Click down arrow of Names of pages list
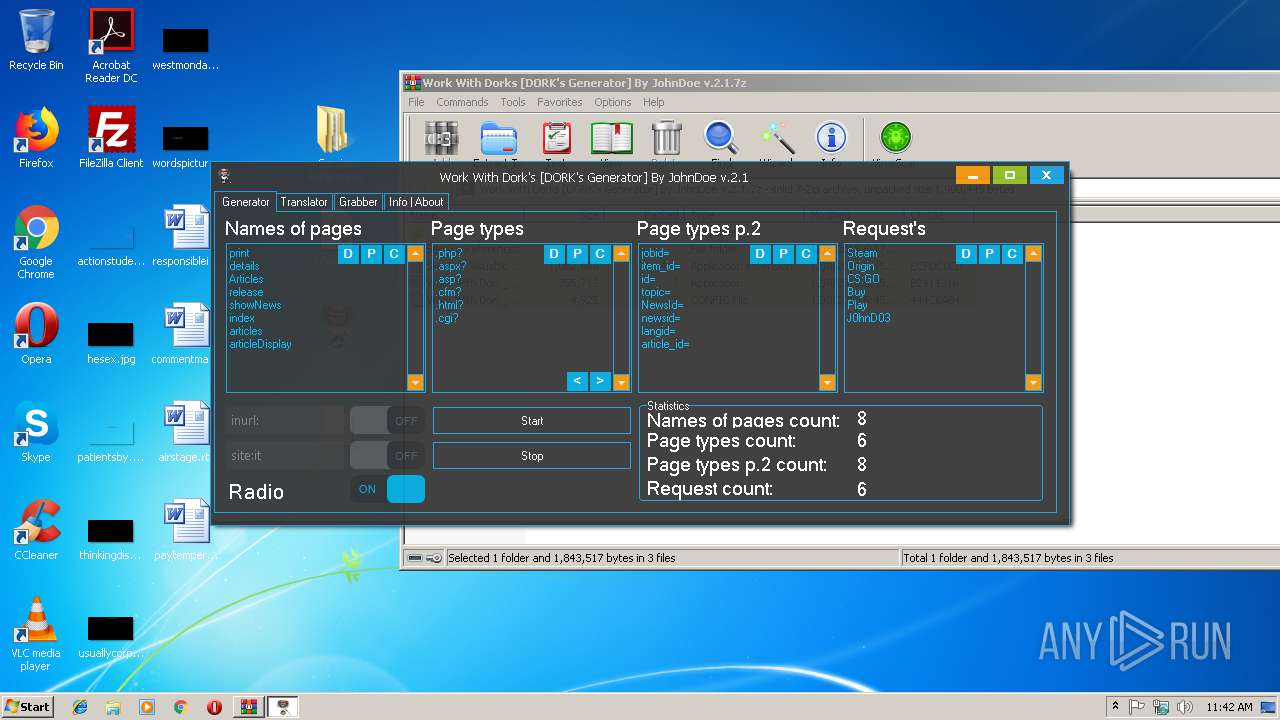 pyautogui.click(x=415, y=382)
